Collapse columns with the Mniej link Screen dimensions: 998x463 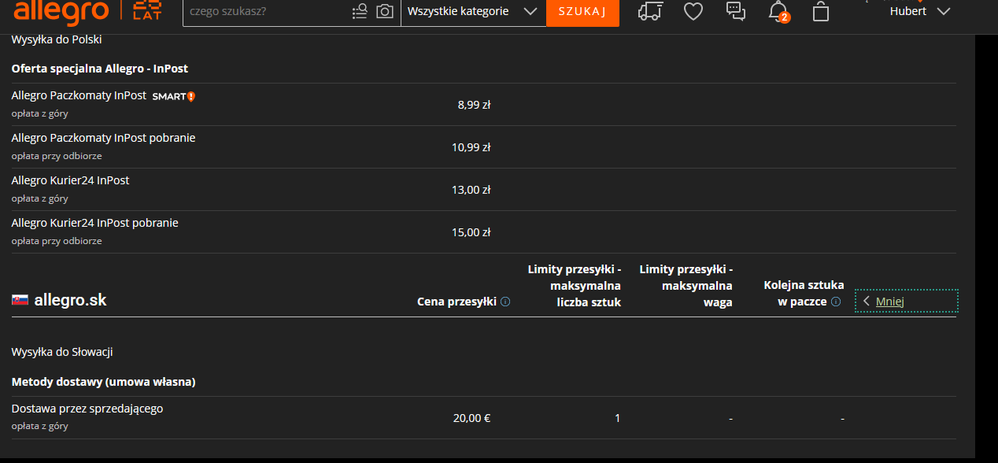tap(889, 301)
